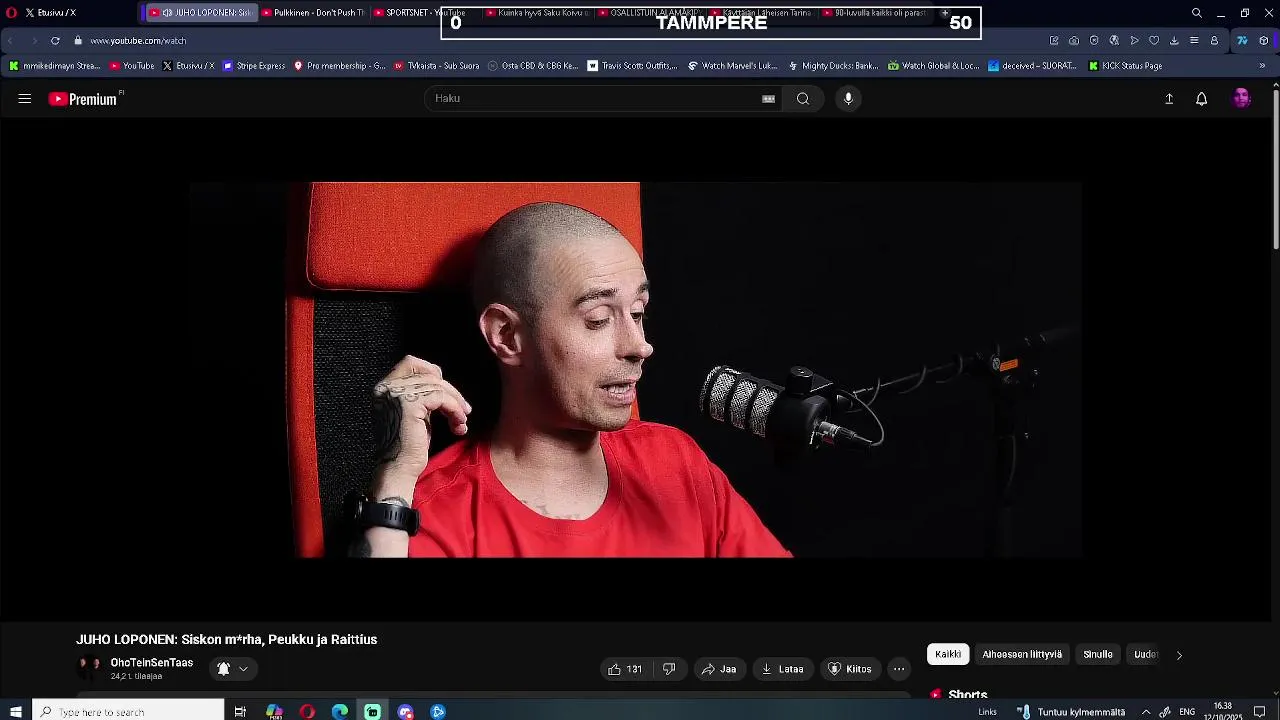Open subscription notification bell dropdown
The image size is (1280, 720).
[233, 669]
